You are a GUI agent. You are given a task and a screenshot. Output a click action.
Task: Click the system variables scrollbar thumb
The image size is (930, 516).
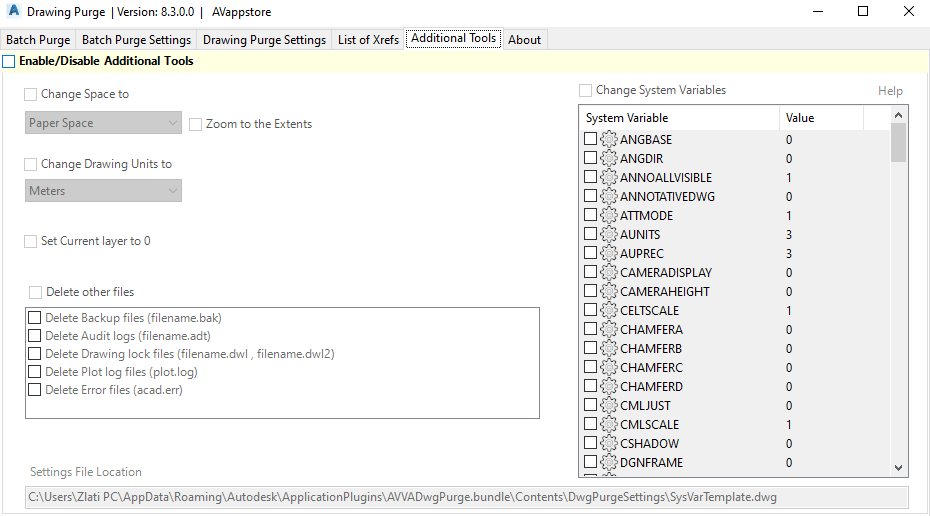[x=899, y=142]
